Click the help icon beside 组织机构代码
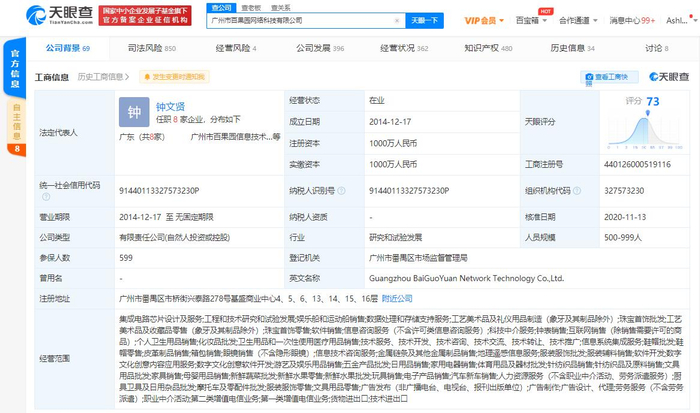Viewport: 700px width, 413px height. [x=577, y=191]
